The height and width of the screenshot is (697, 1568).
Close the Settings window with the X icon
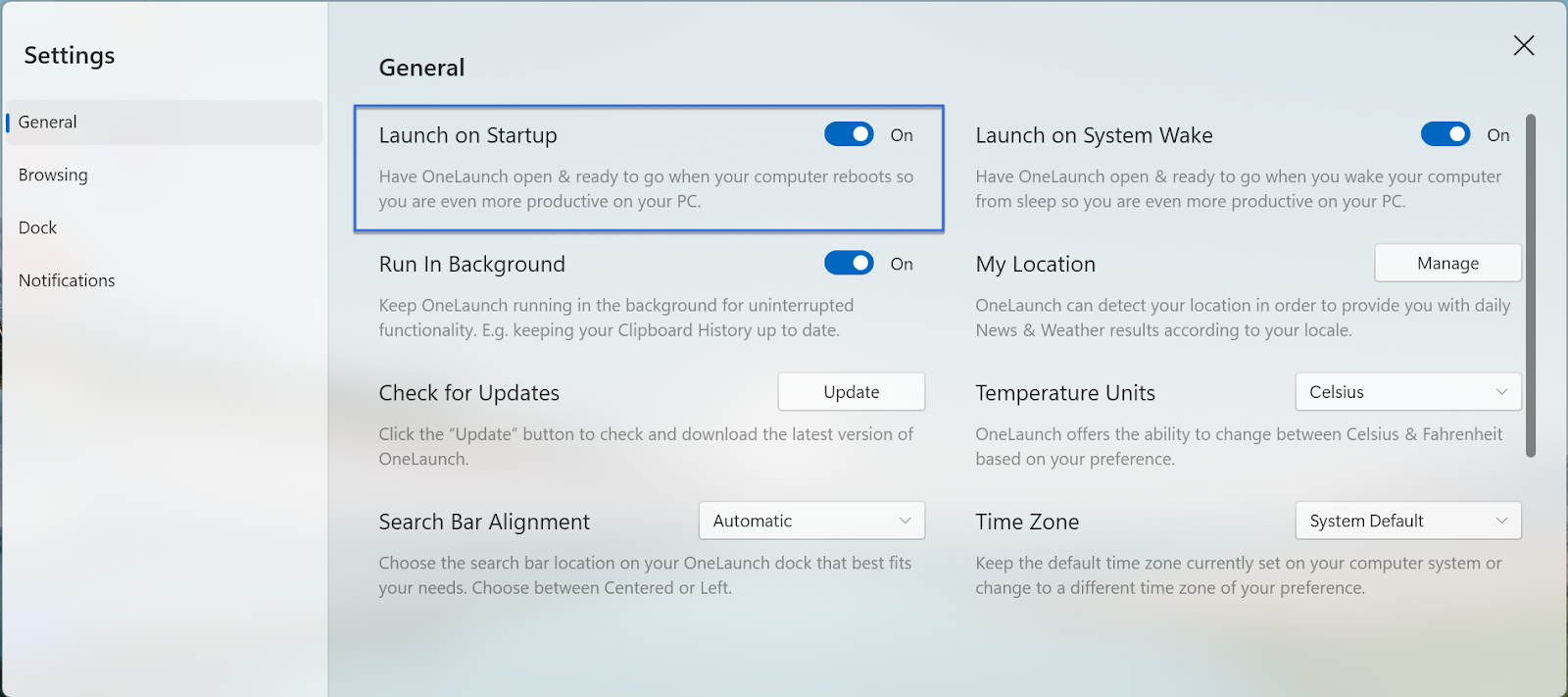click(1524, 45)
